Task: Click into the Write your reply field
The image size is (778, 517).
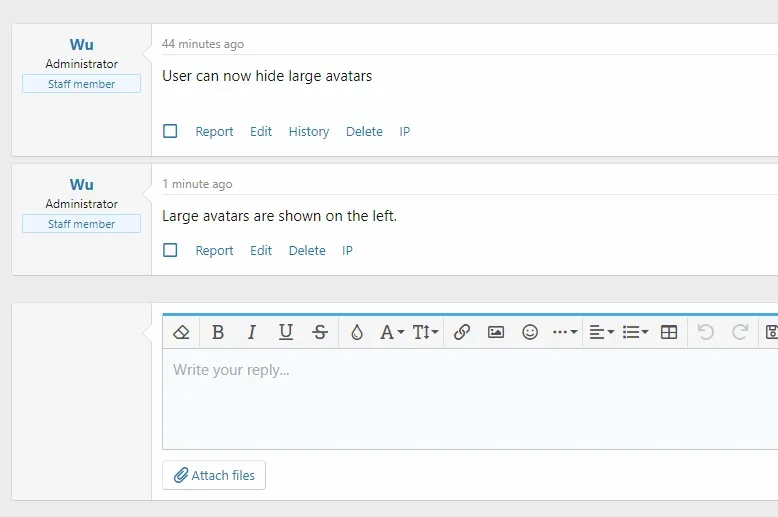Action: pyautogui.click(x=470, y=400)
